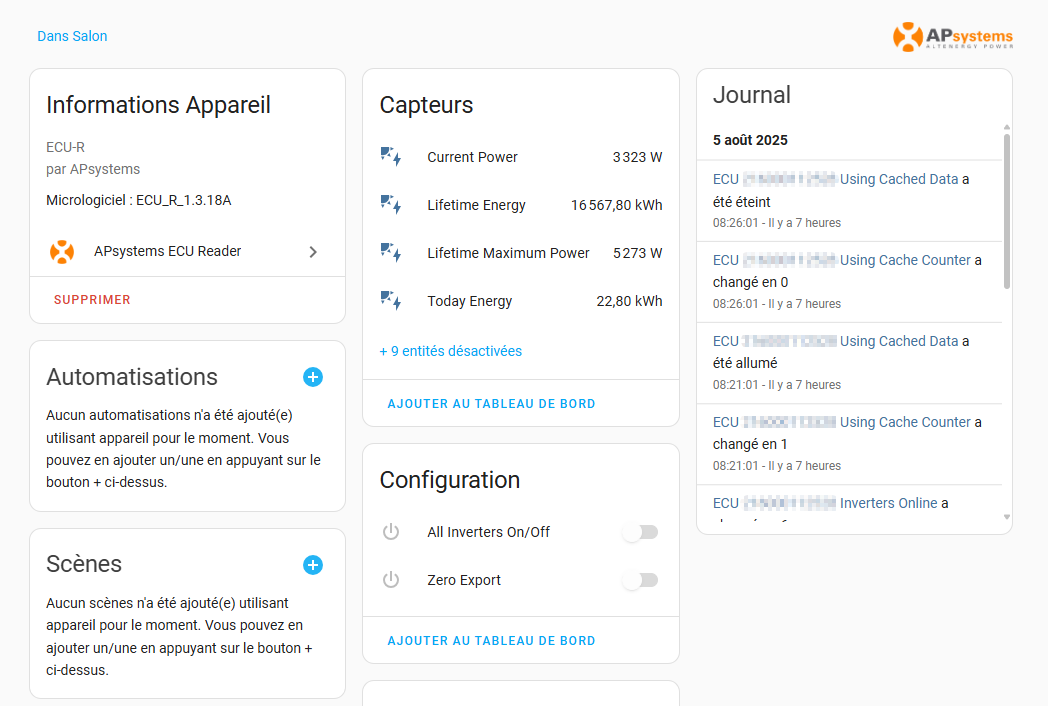Click the Lifetime Maximum Power sensor icon
Image resolution: width=1048 pixels, height=706 pixels.
[391, 253]
